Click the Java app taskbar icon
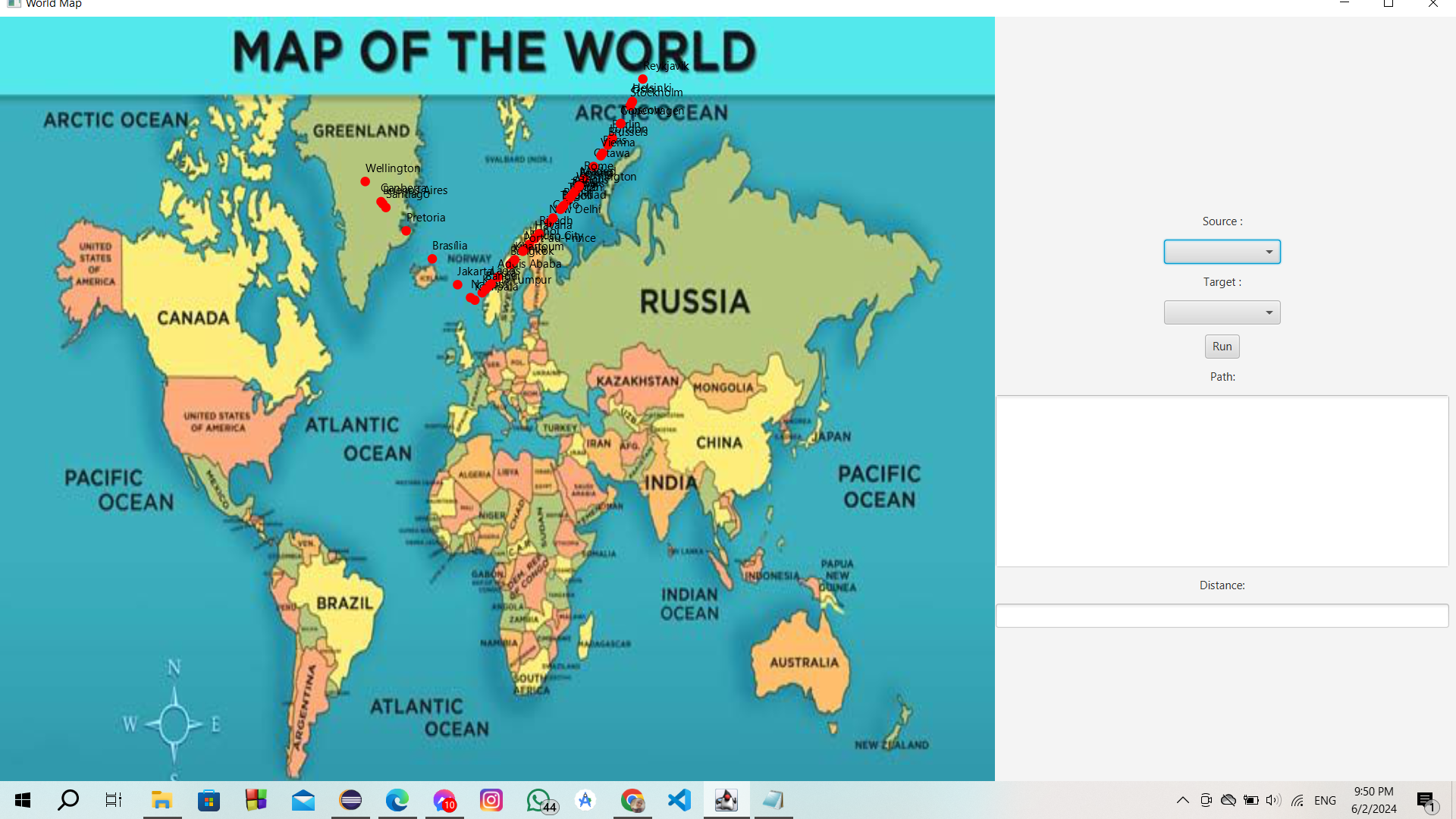The image size is (1456, 819). [726, 800]
